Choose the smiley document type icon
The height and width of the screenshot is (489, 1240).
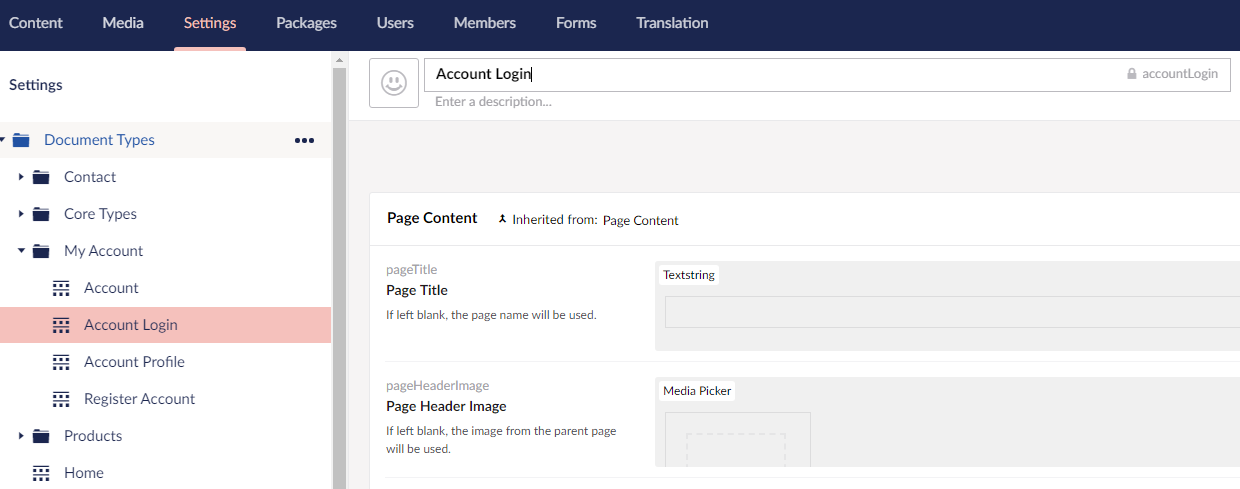coord(394,82)
